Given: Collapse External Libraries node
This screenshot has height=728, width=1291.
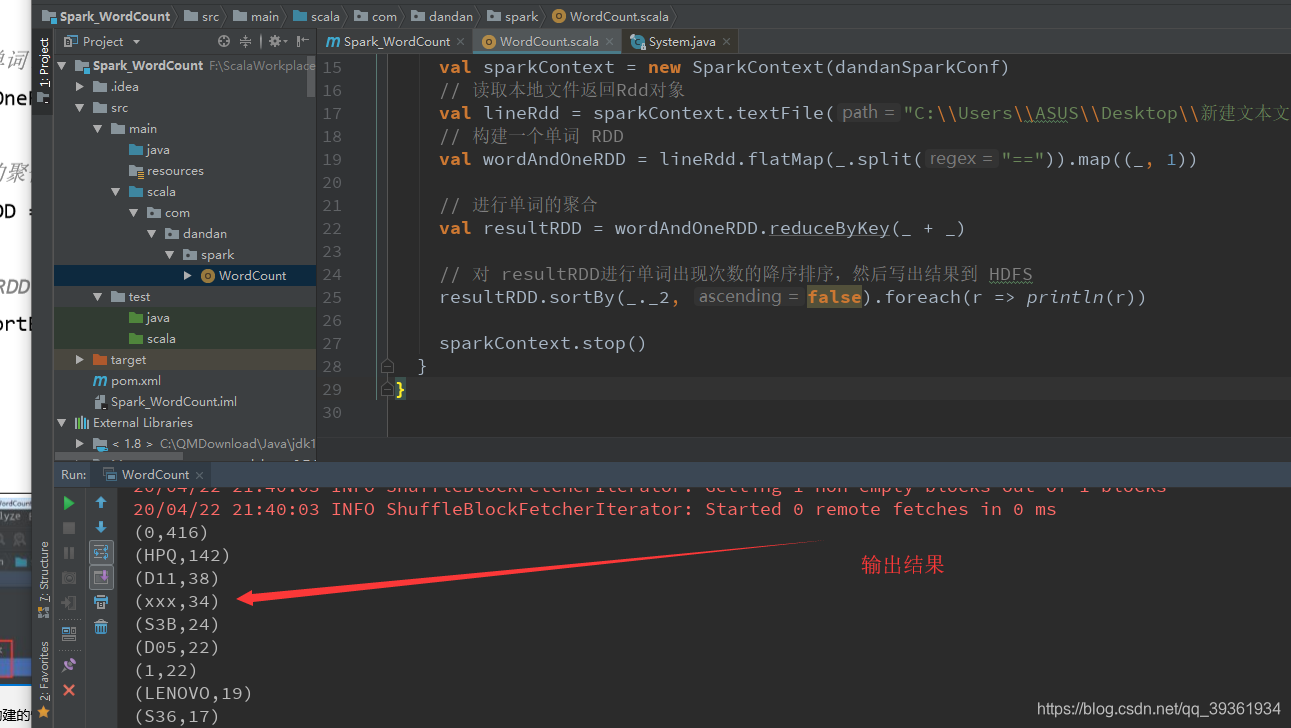Looking at the screenshot, I should (x=62, y=423).
